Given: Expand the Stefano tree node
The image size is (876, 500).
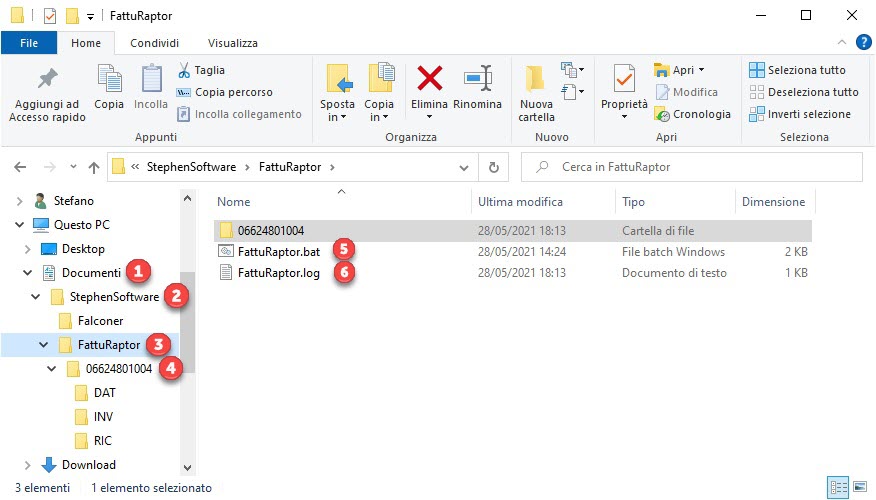Looking at the screenshot, I should 20,201.
